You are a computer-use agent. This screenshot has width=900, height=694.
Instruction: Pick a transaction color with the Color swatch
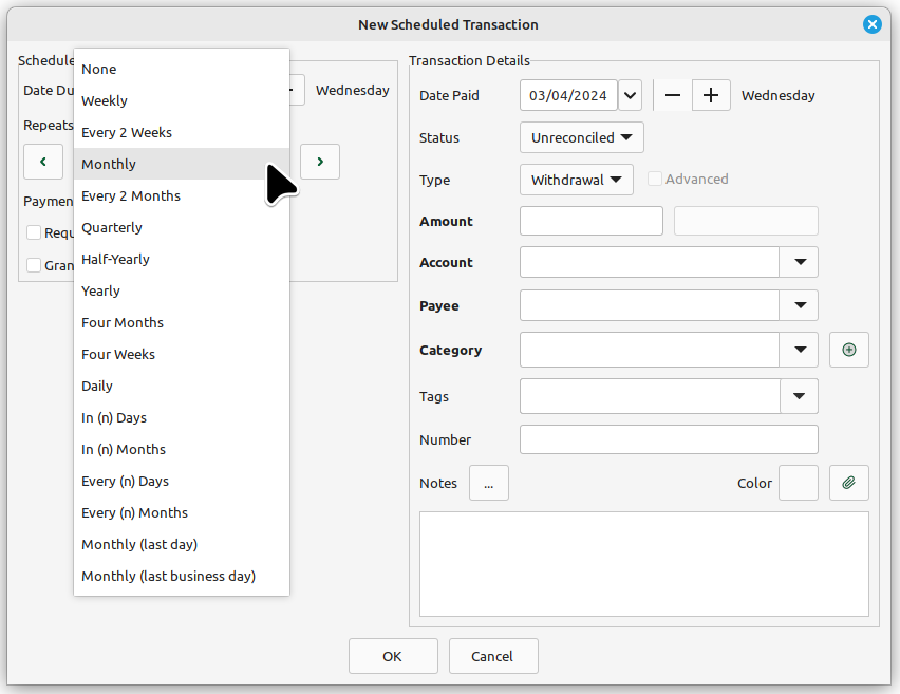tap(798, 483)
